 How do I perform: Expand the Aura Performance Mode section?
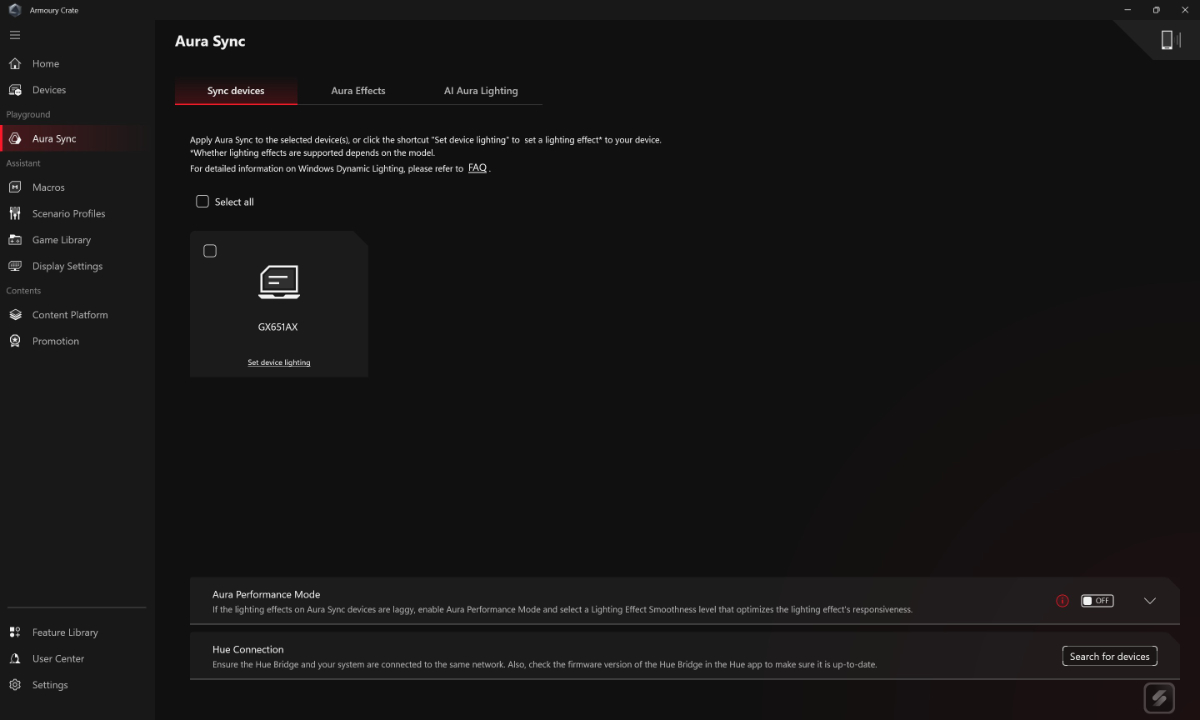[x=1150, y=601]
